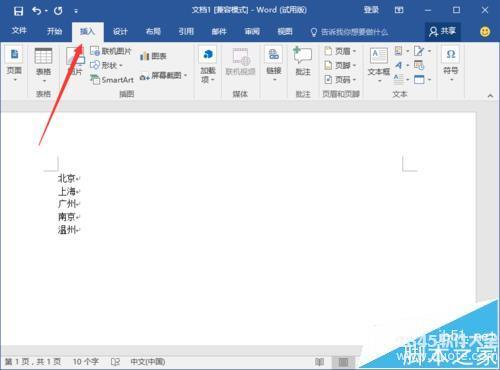Click the text line '上海'
This screenshot has width=500, height=370.
67,191
